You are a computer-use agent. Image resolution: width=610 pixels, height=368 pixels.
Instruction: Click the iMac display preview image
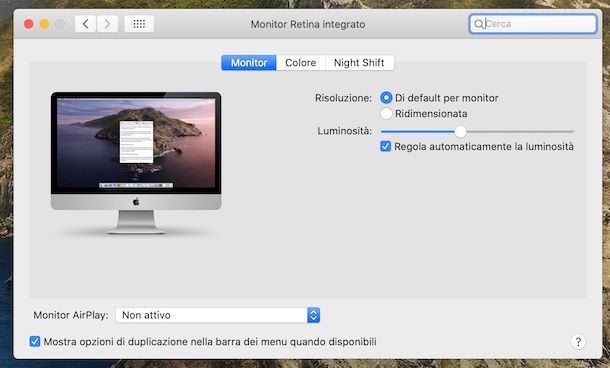(x=136, y=163)
